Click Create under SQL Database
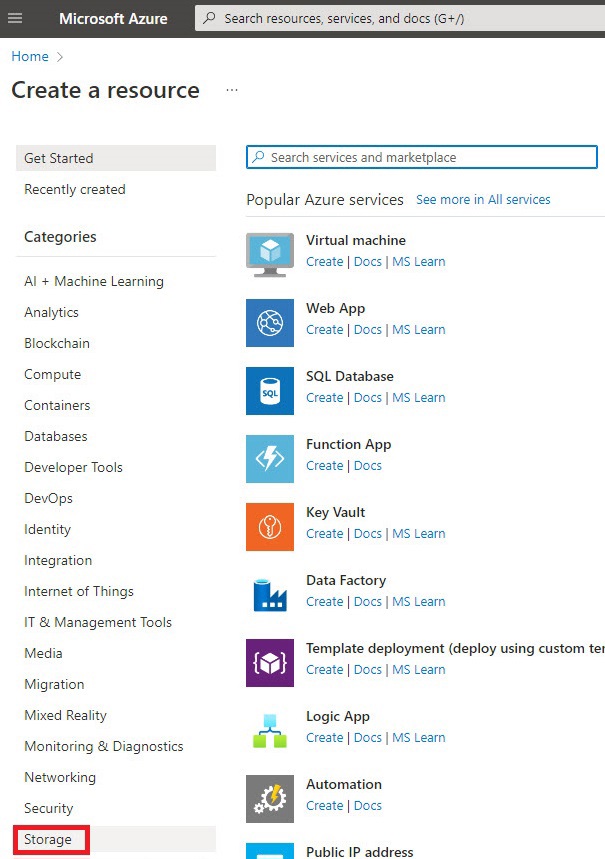605x859 pixels. tap(324, 398)
